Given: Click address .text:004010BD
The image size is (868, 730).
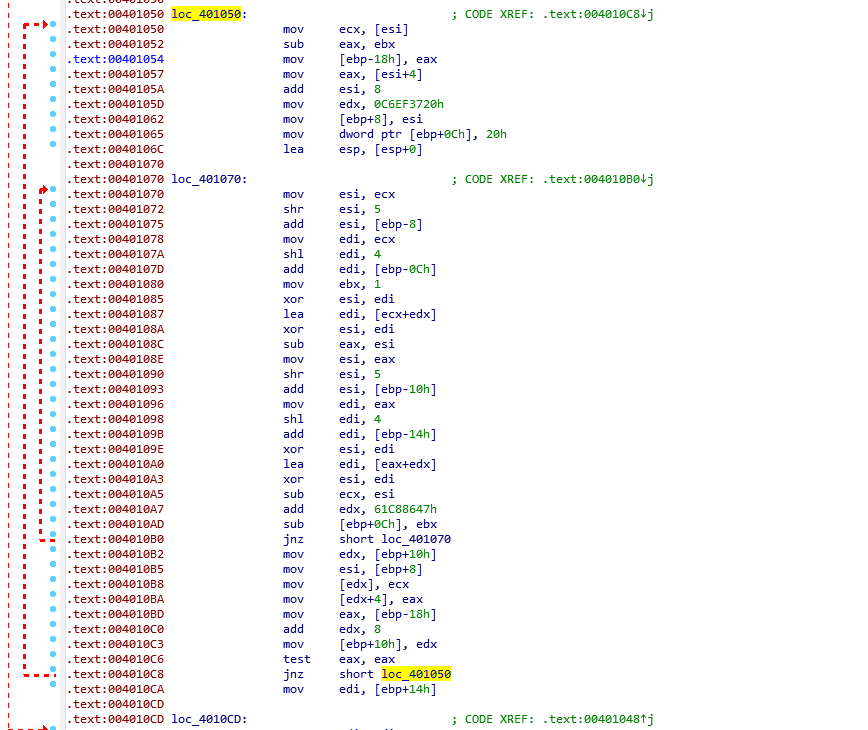Looking at the screenshot, I should click(x=115, y=614).
